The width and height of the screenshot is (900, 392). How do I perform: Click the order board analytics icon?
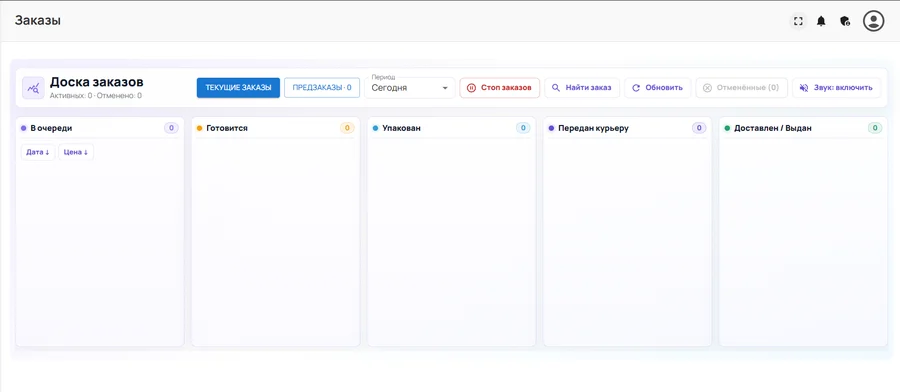(33, 88)
